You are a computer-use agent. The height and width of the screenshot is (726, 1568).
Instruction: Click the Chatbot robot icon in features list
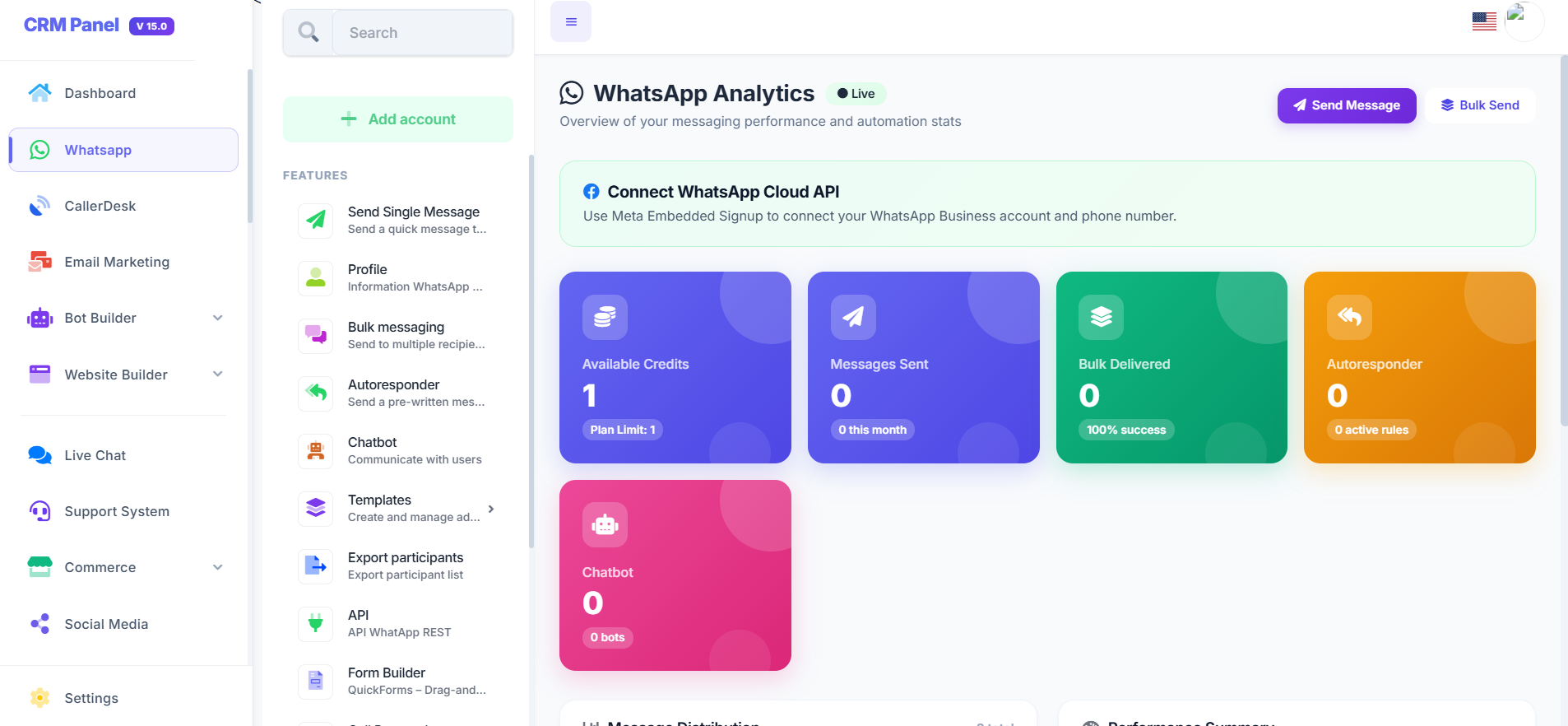316,451
